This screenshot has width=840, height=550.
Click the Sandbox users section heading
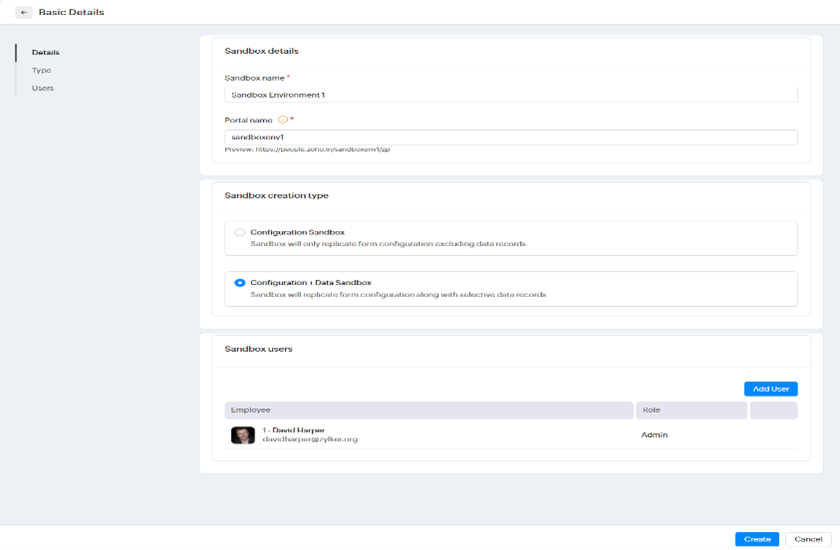(x=258, y=349)
